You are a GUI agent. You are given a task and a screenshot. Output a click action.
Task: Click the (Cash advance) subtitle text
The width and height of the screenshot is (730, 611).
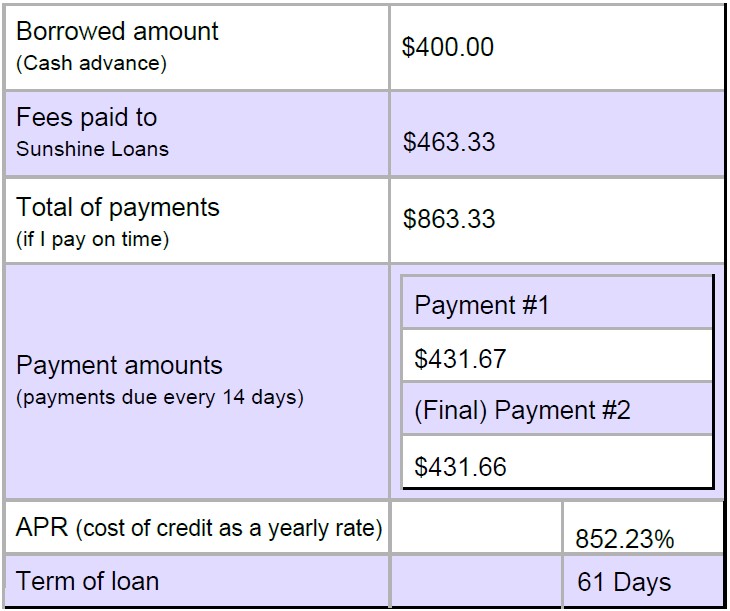(91, 63)
